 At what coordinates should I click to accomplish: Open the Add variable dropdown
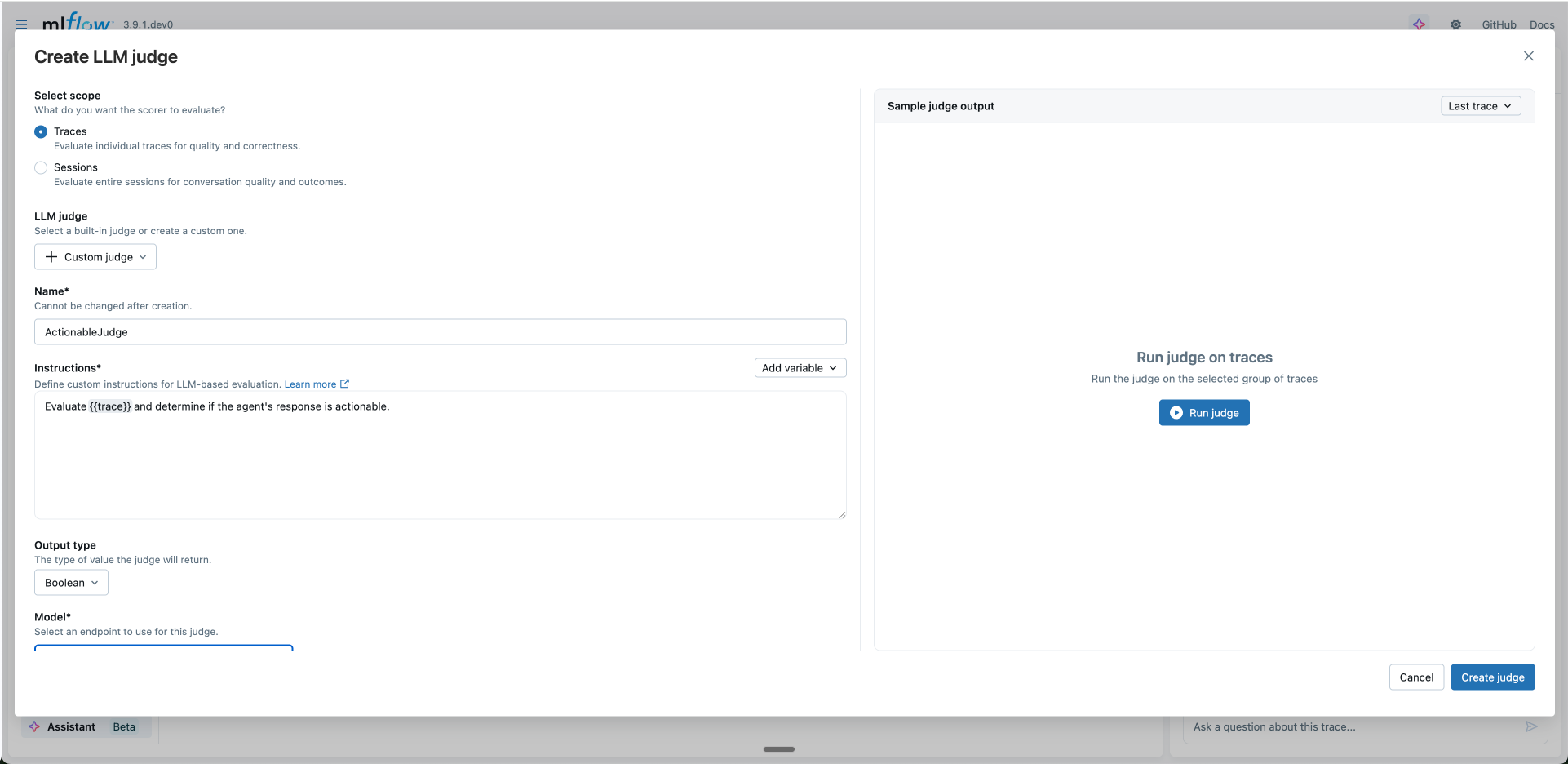(x=800, y=367)
